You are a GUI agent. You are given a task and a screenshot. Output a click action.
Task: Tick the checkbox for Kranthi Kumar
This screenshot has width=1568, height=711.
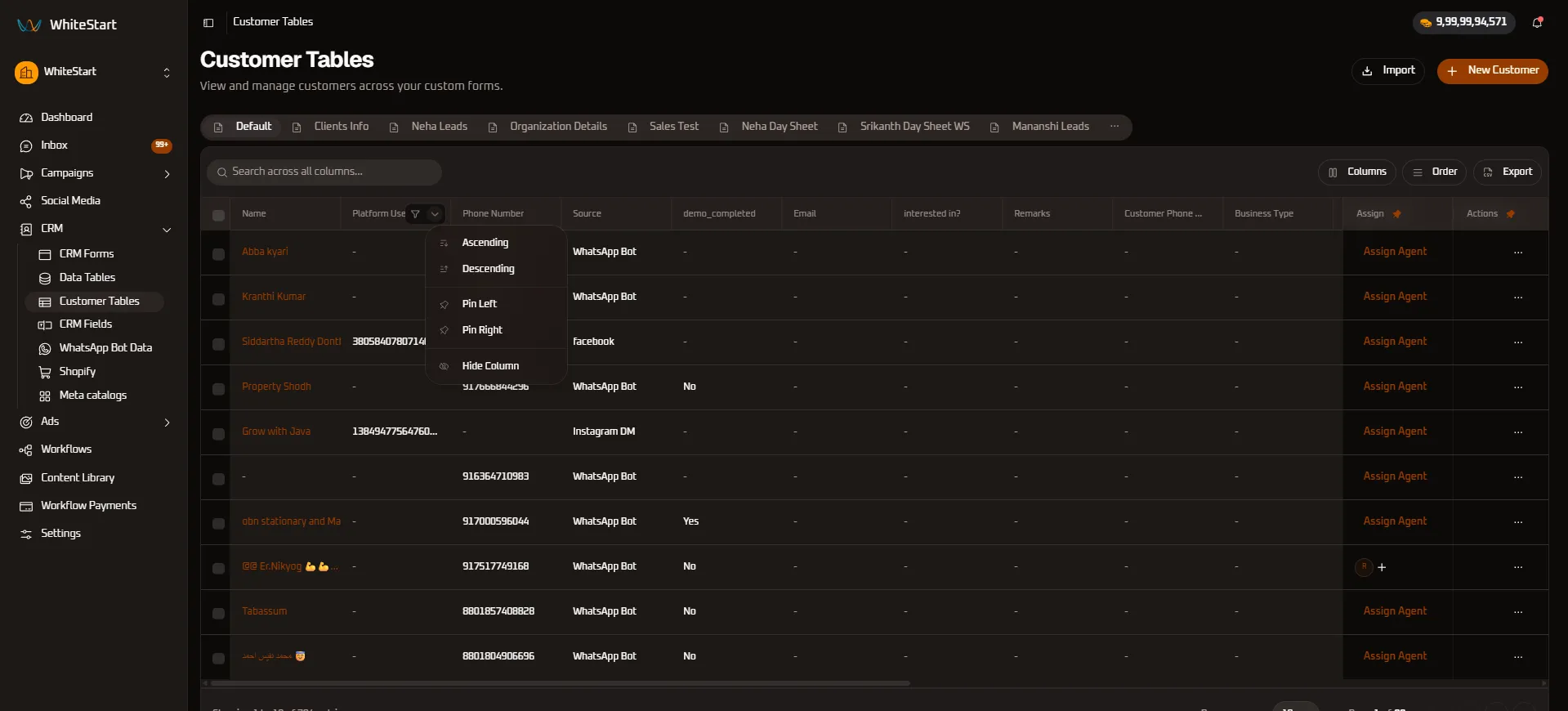(x=218, y=298)
